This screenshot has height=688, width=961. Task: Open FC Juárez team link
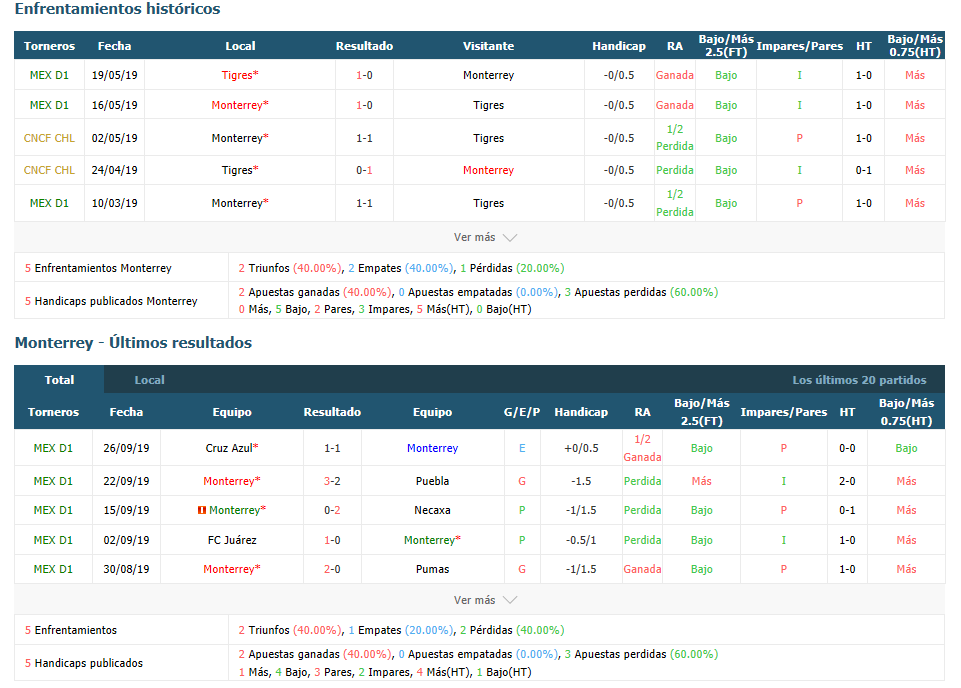pyautogui.click(x=232, y=540)
